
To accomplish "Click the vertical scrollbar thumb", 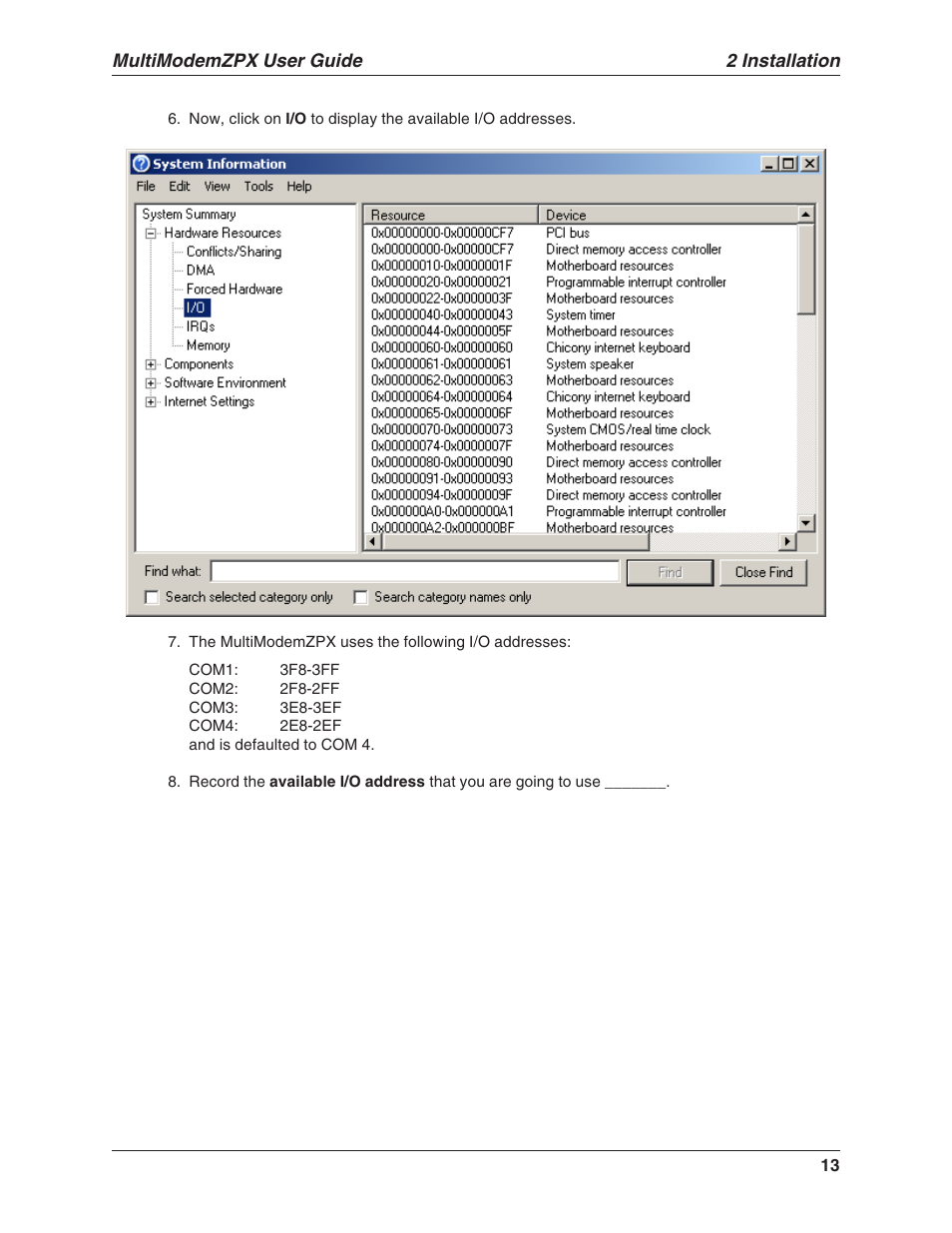I will click(x=805, y=270).
